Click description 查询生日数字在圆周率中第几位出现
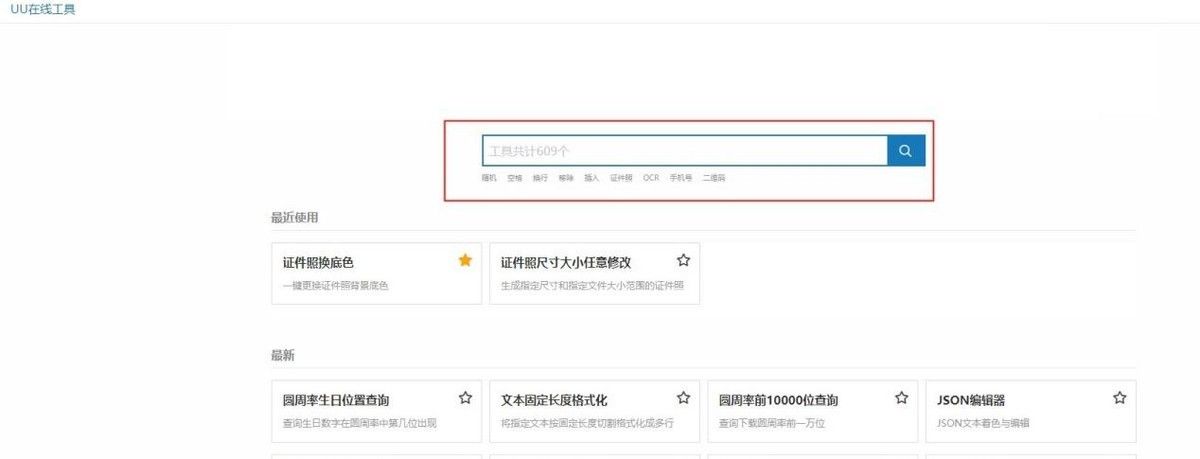Screen dimensions: 1200x459 pos(359,423)
